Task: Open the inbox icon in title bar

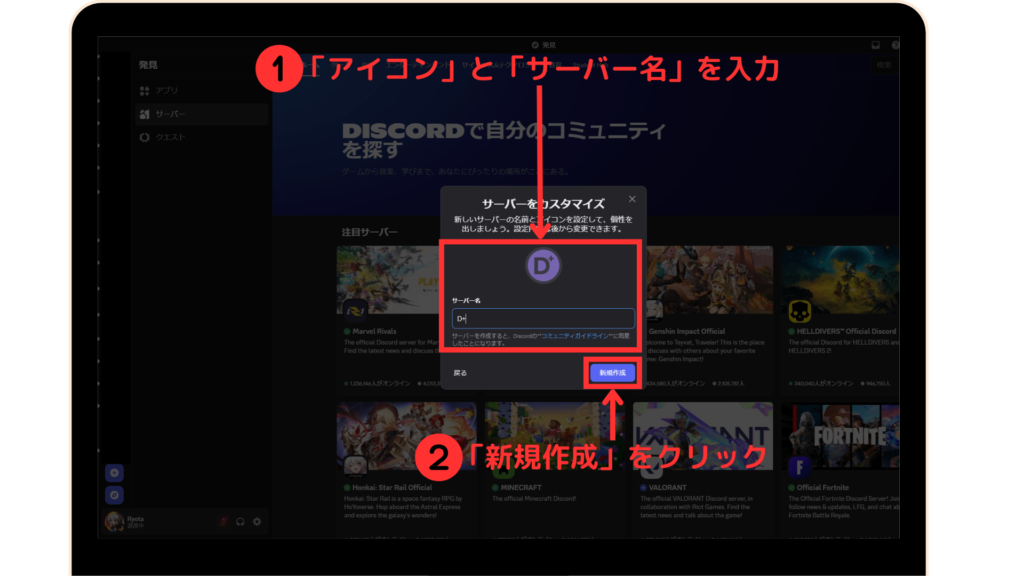Action: pyautogui.click(x=876, y=45)
